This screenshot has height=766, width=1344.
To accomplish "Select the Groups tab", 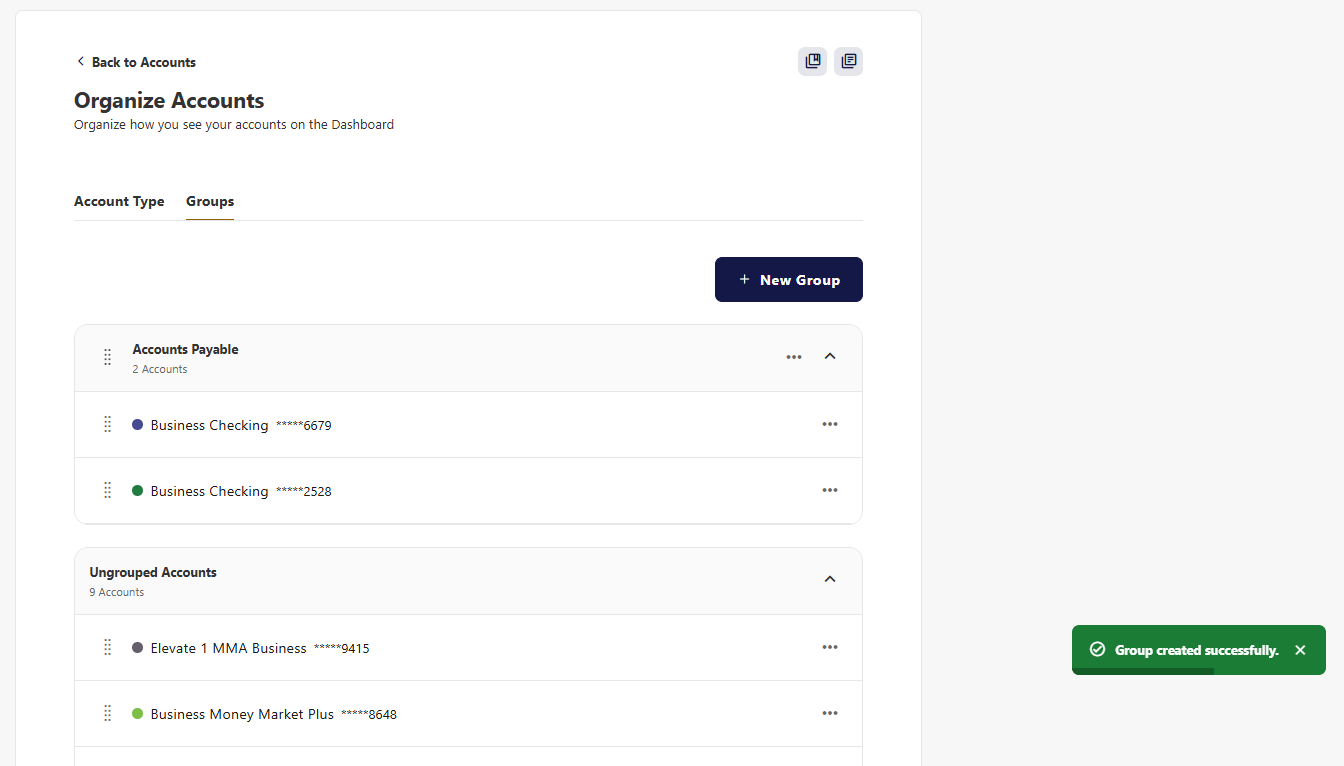I will pos(210,201).
